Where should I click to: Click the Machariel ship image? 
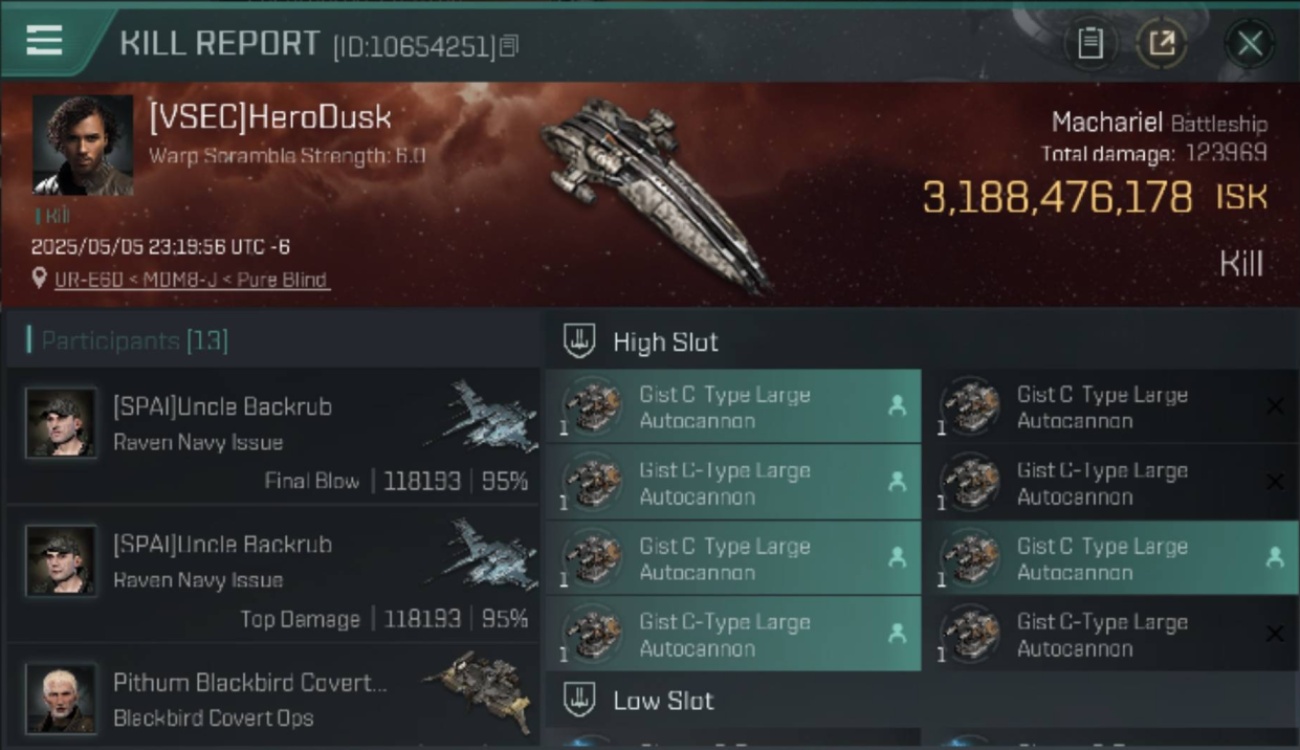[x=655, y=192]
